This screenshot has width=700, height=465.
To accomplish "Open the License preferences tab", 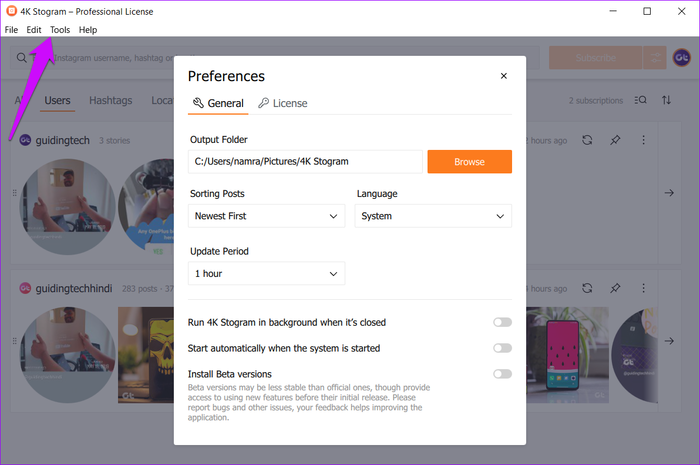I will (x=283, y=103).
